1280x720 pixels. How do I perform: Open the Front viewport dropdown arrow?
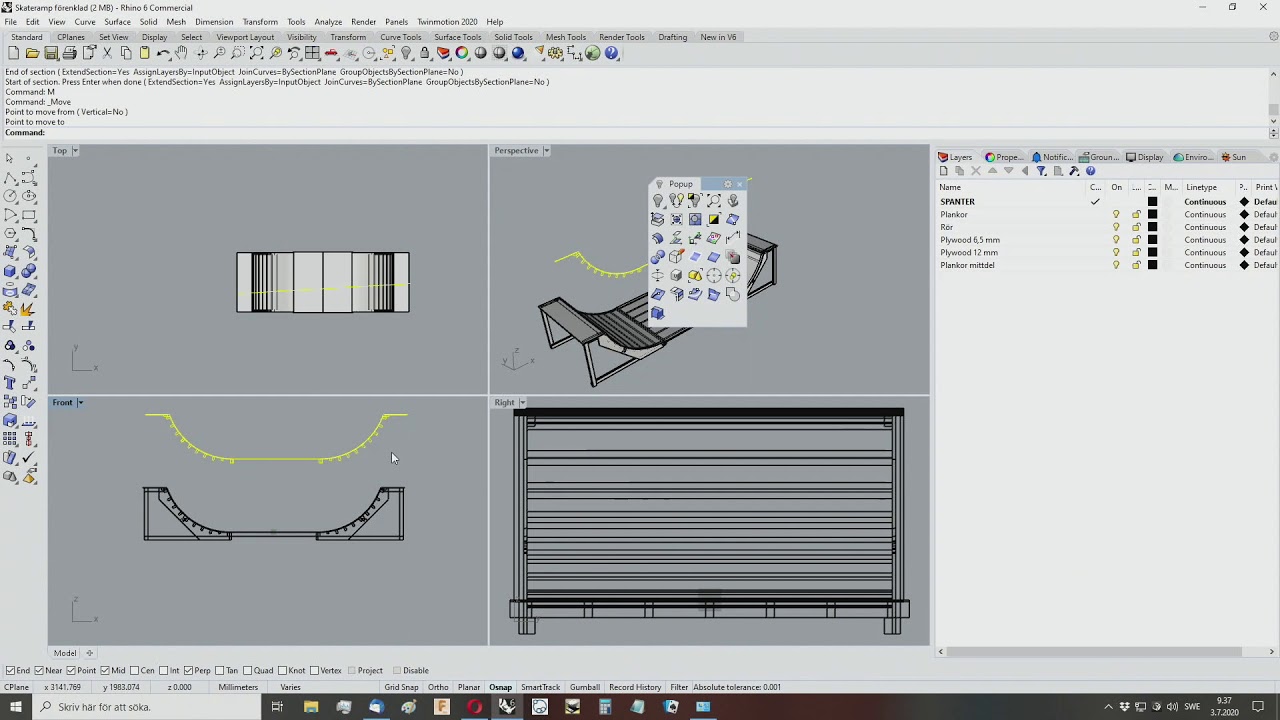(80, 403)
